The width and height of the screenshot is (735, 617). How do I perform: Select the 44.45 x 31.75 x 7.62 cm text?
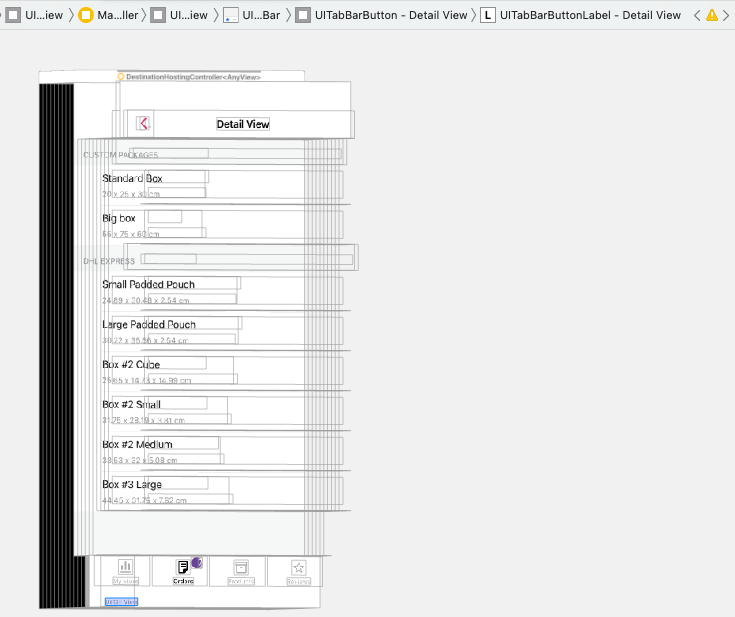[x=144, y=500]
